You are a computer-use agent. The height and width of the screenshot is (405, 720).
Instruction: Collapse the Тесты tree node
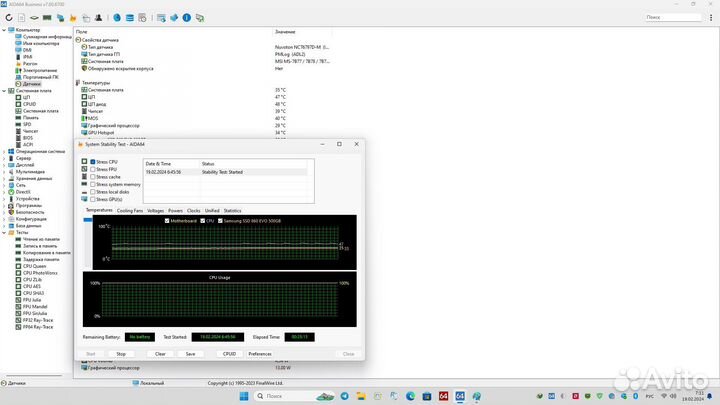4,231
